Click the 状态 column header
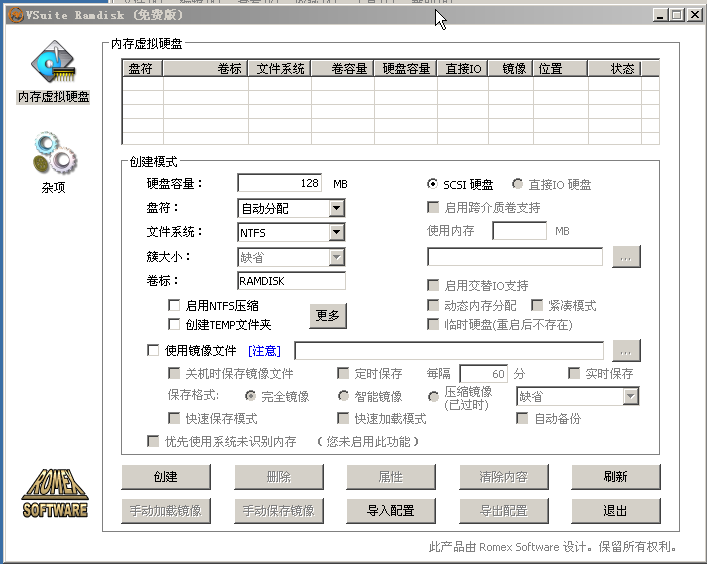Screen dimensions: 707x564 pyautogui.click(x=615, y=69)
